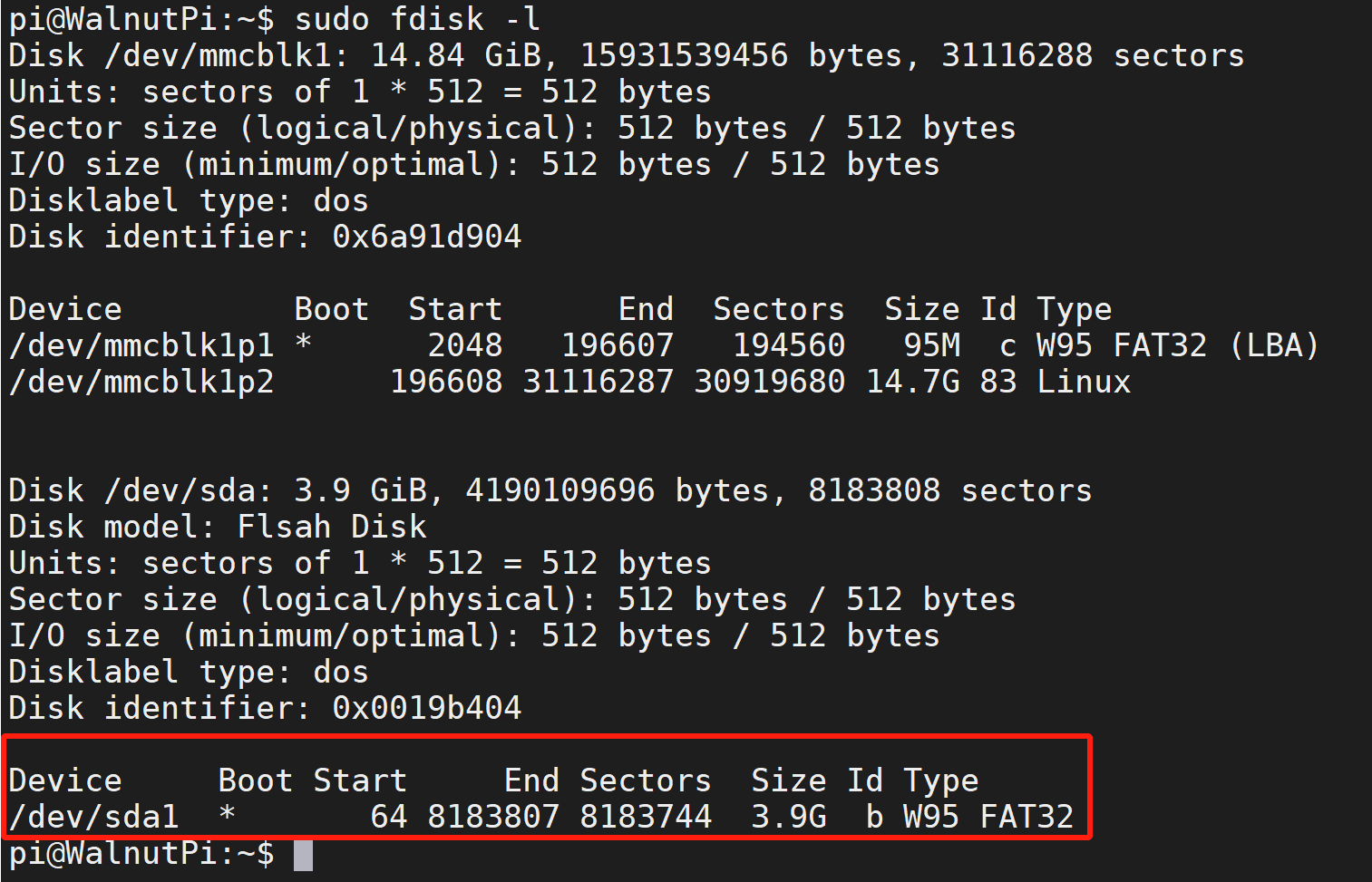Click start sector value '64'
Screen dimensions: 1372x882
click(x=389, y=817)
